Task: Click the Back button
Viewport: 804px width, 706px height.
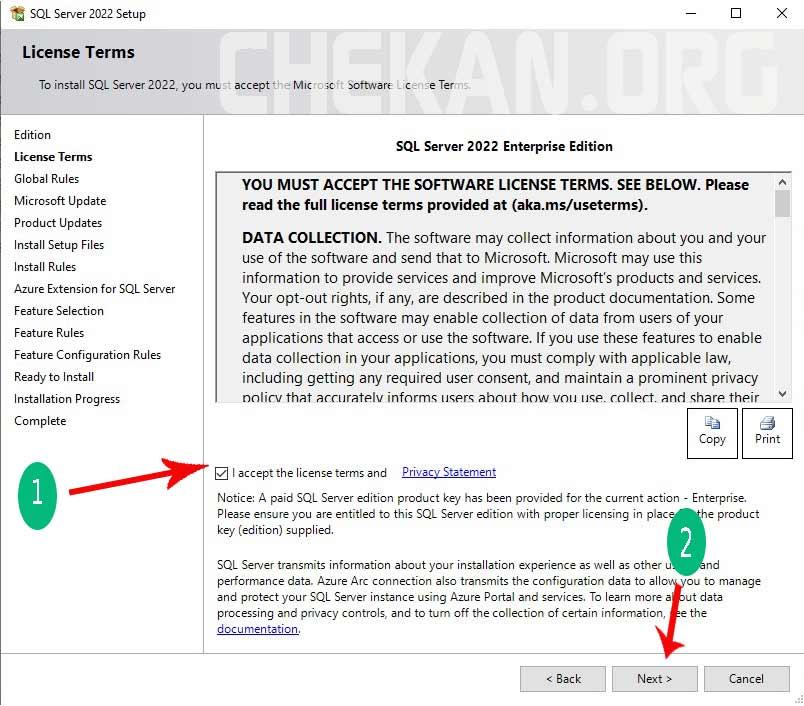Action: [563, 679]
